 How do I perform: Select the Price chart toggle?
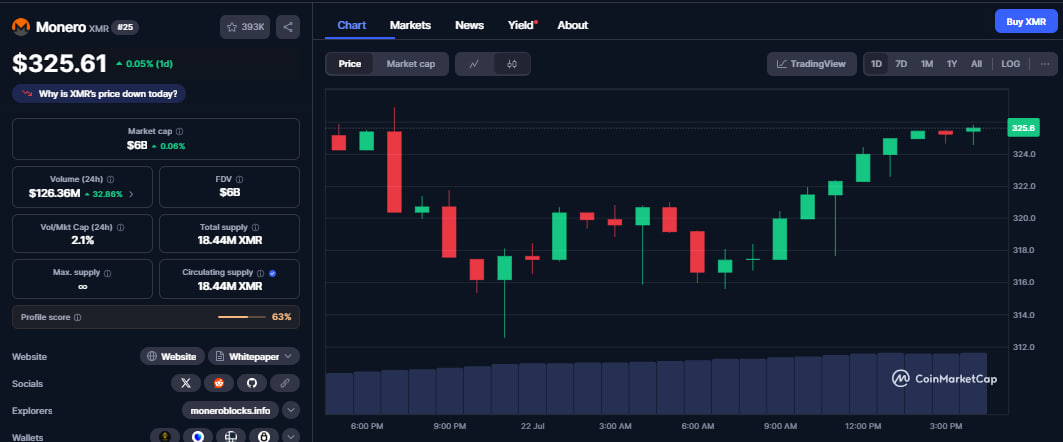point(350,64)
